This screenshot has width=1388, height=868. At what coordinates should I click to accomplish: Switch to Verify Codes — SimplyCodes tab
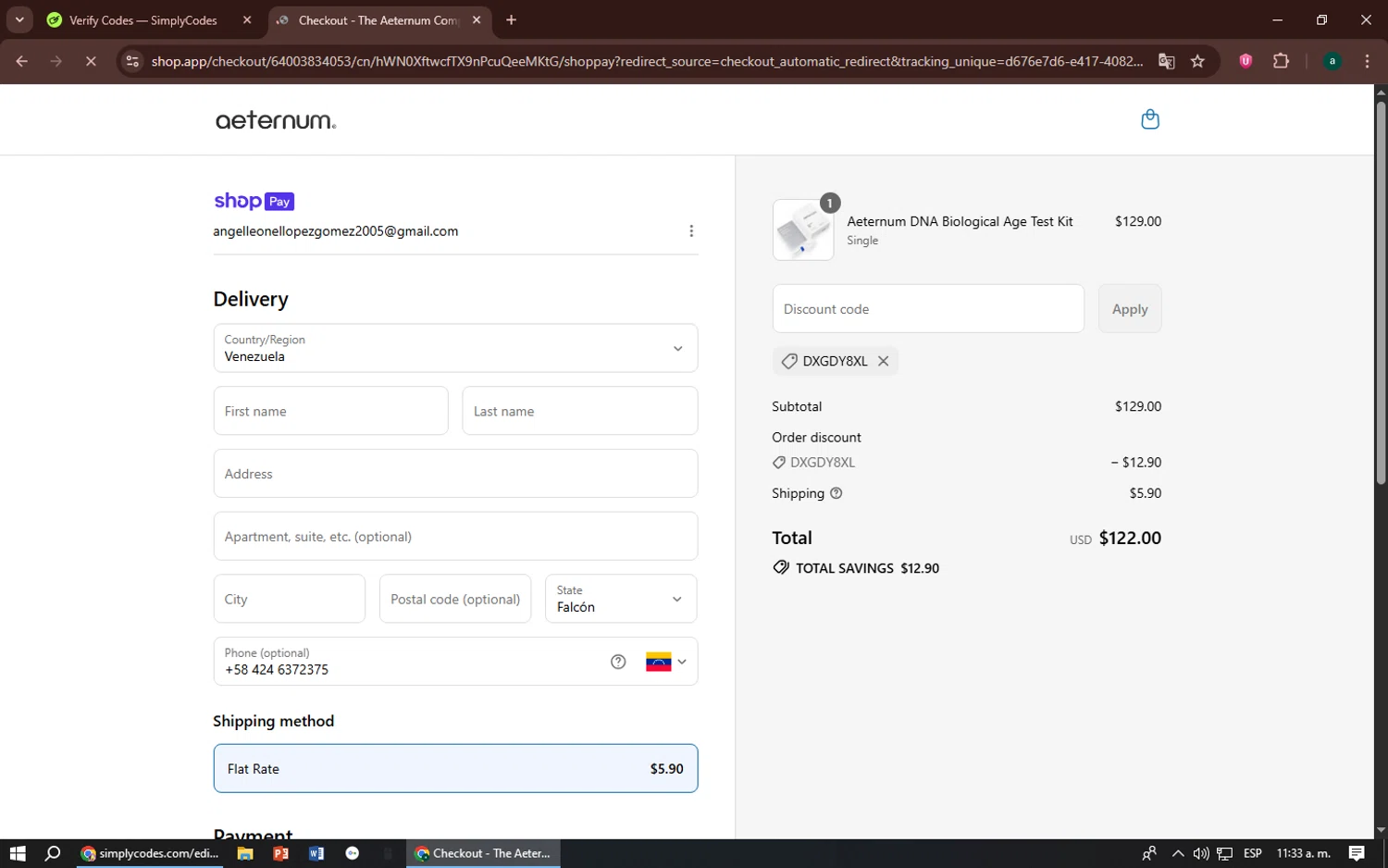pyautogui.click(x=143, y=19)
